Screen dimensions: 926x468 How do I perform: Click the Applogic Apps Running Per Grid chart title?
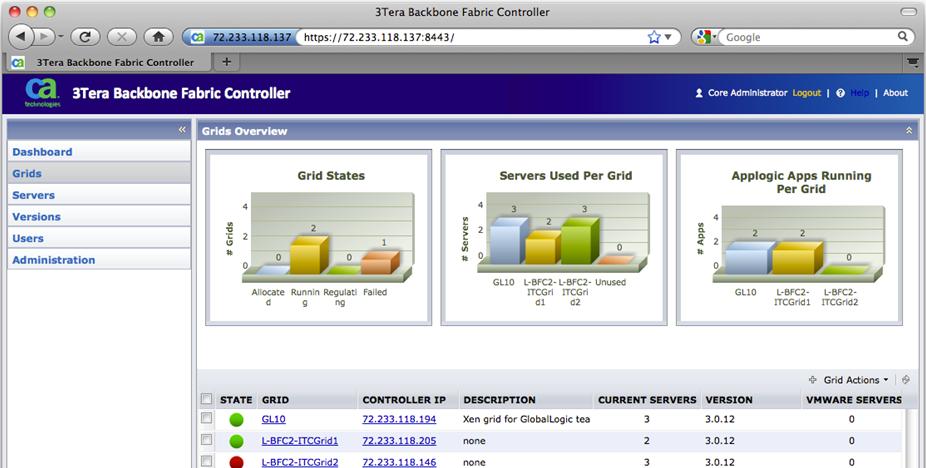click(801, 182)
